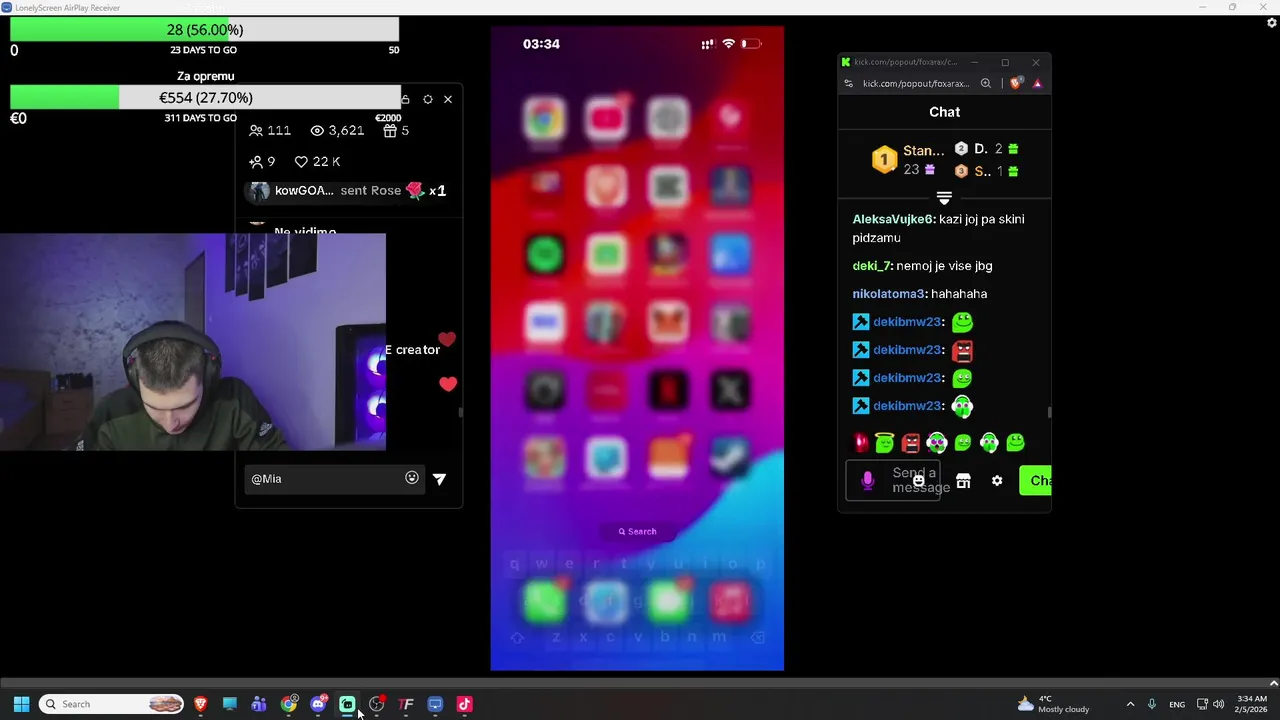This screenshot has width=1280, height=720.
Task: Click site info icon in Kick address bar
Action: (849, 84)
